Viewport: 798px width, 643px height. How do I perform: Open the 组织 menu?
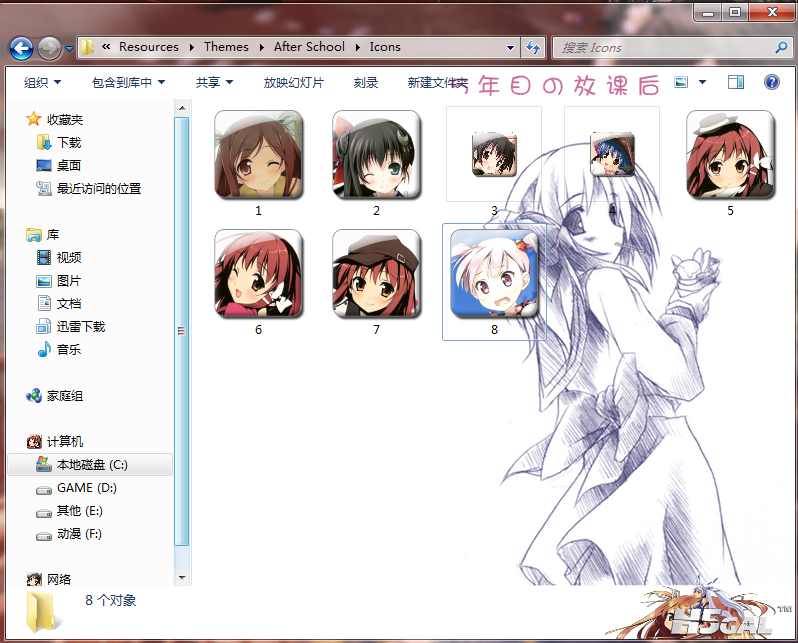tap(42, 82)
